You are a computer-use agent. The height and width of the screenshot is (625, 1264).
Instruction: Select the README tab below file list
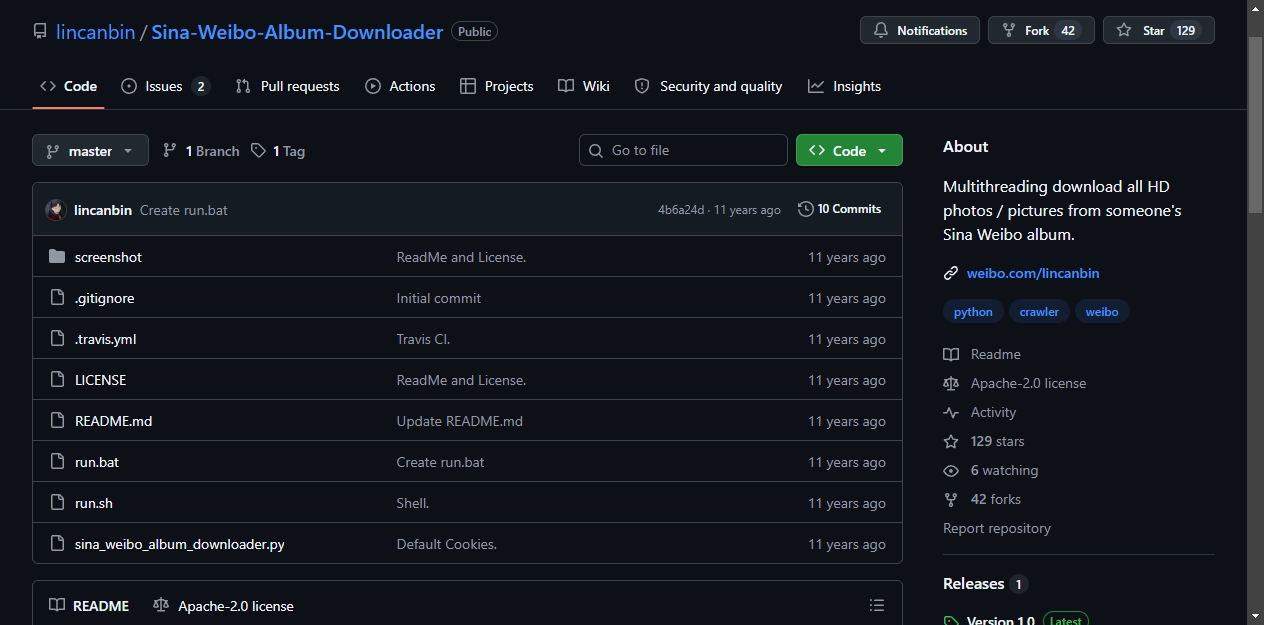tap(89, 606)
